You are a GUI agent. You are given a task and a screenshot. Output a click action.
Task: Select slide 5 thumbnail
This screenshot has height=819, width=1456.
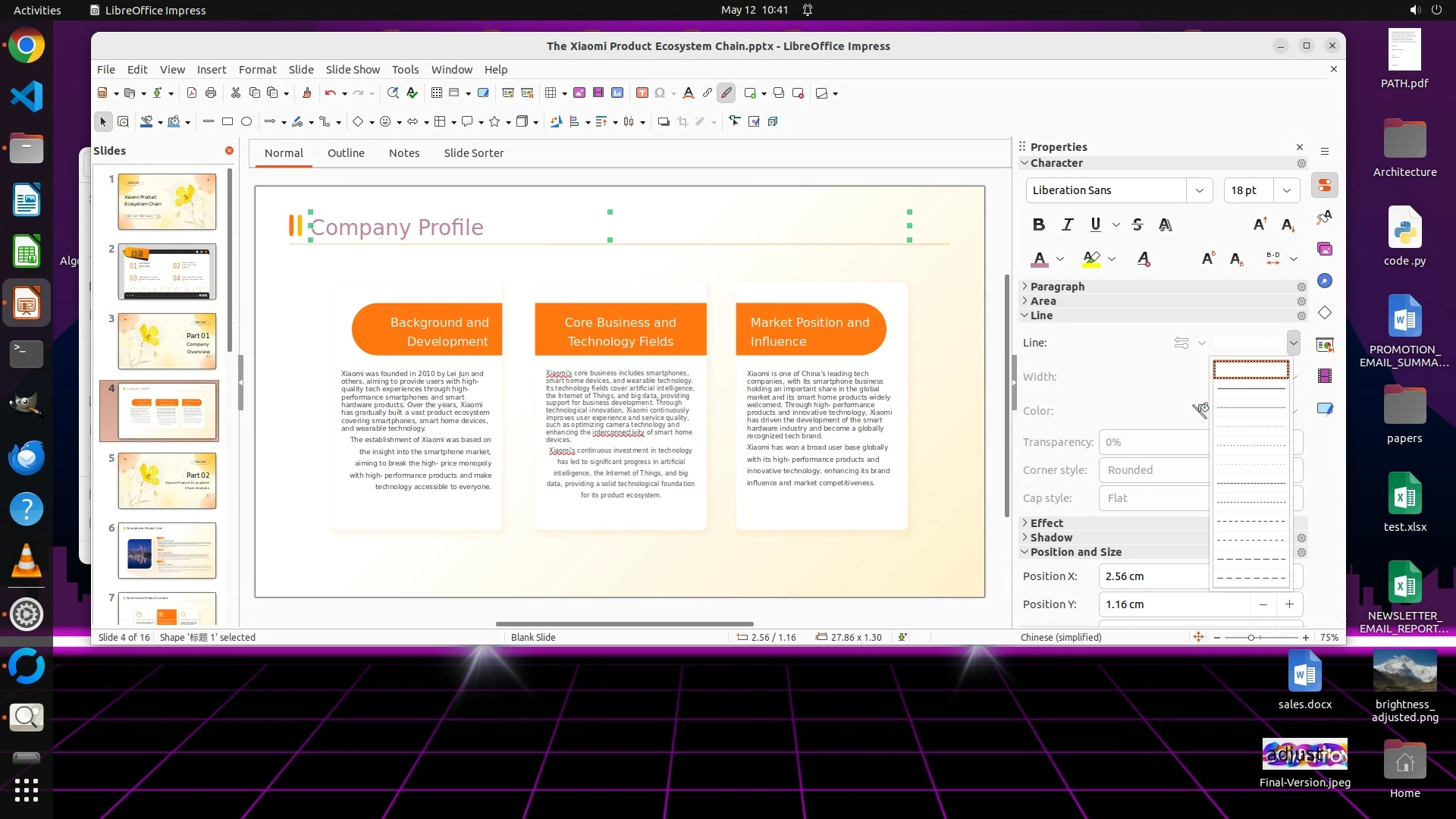[167, 481]
